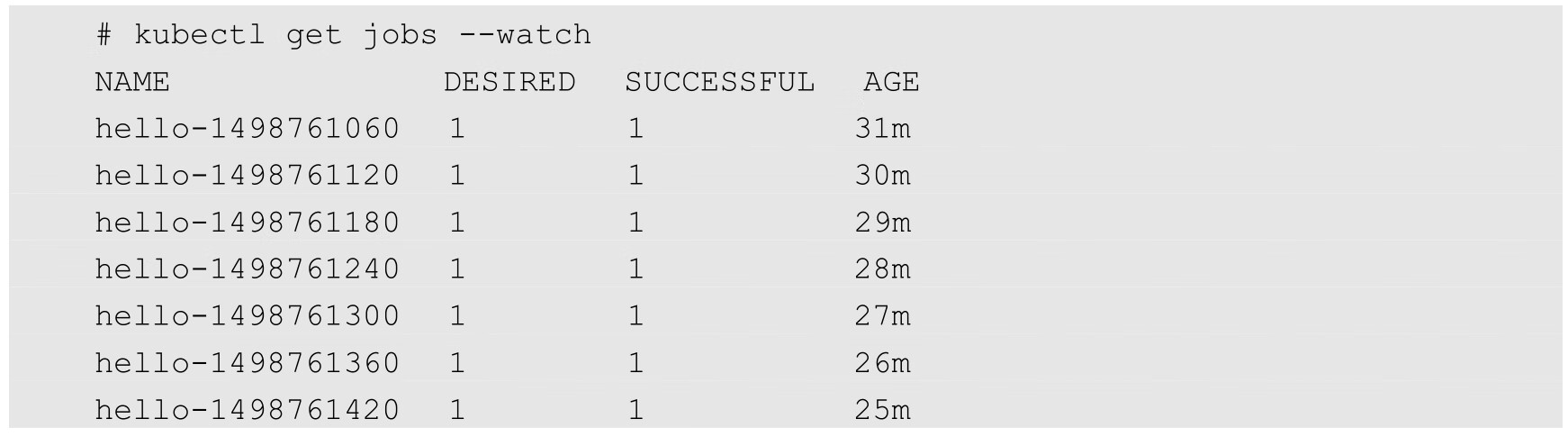Select job name hello-1498761180
Screen dimensions: 1568x437
click(x=247, y=223)
